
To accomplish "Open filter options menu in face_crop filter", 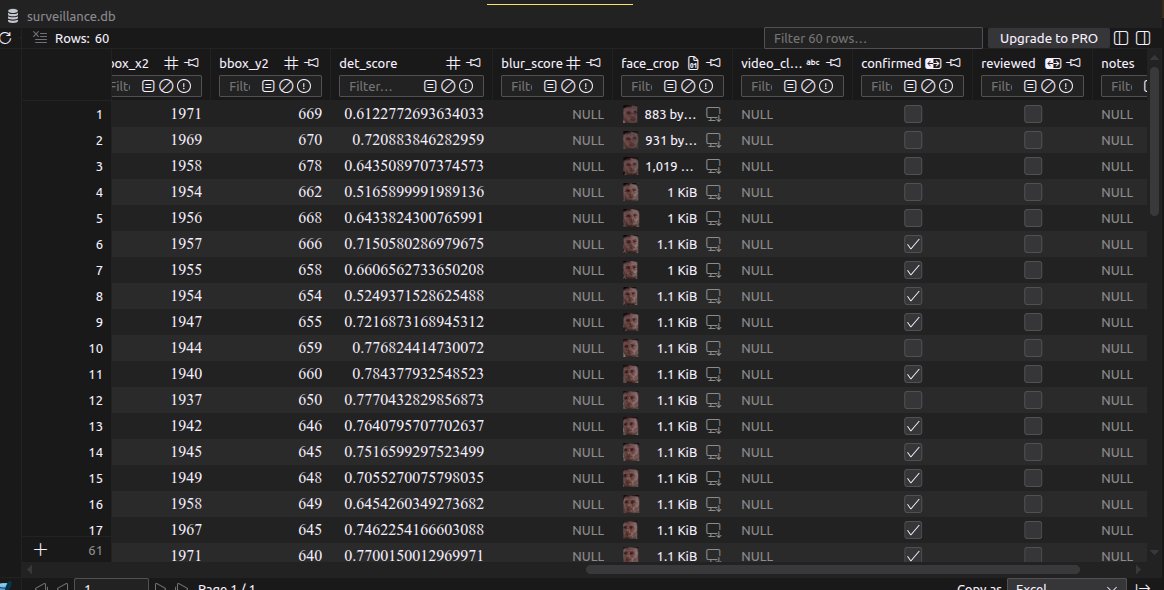I will coord(670,86).
